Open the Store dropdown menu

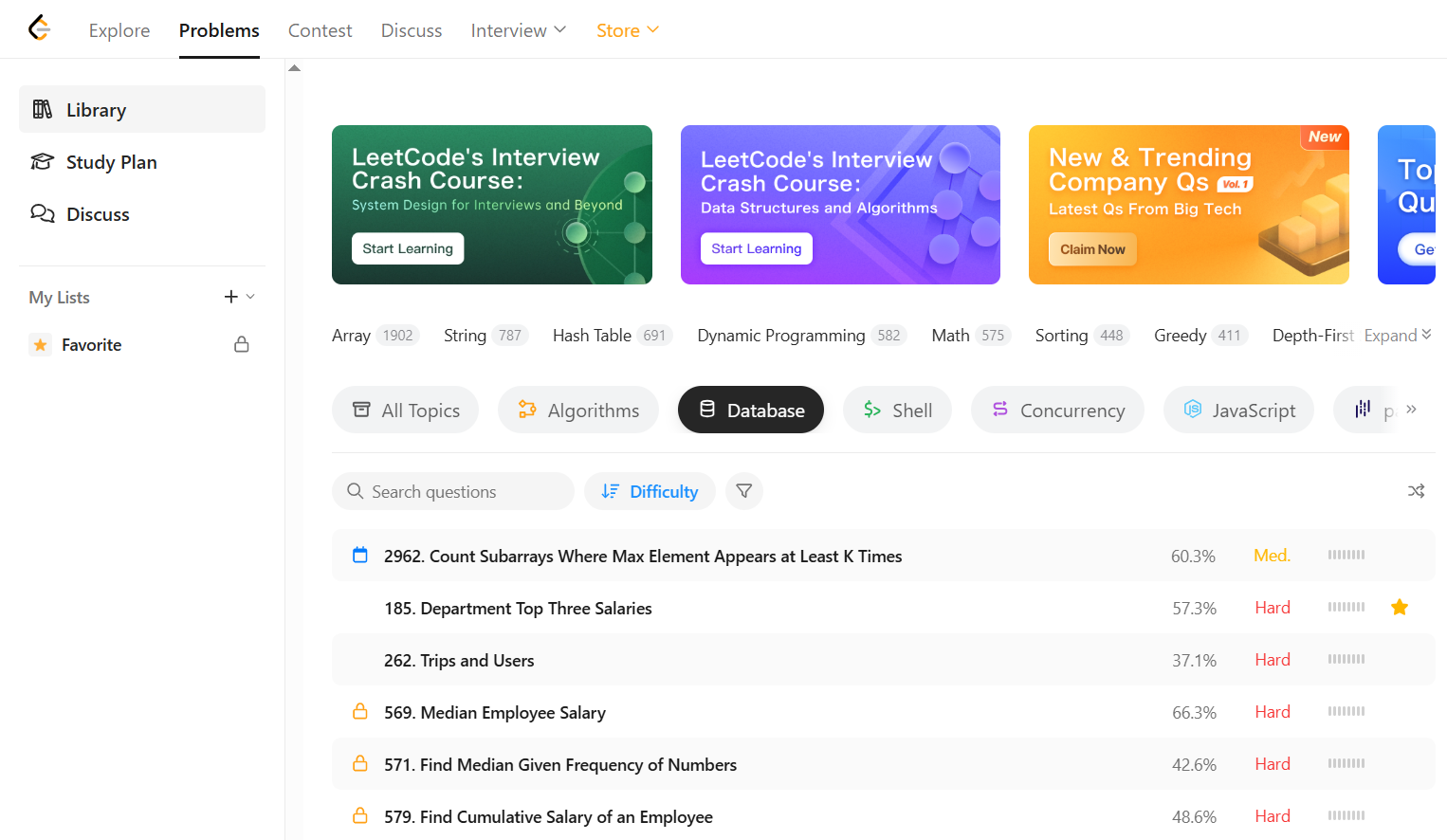coord(627,30)
